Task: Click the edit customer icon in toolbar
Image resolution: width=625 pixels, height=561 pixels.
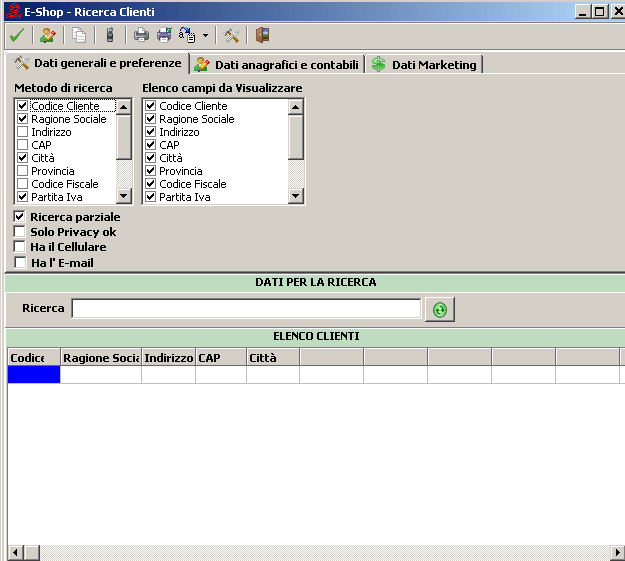Action: [47, 35]
